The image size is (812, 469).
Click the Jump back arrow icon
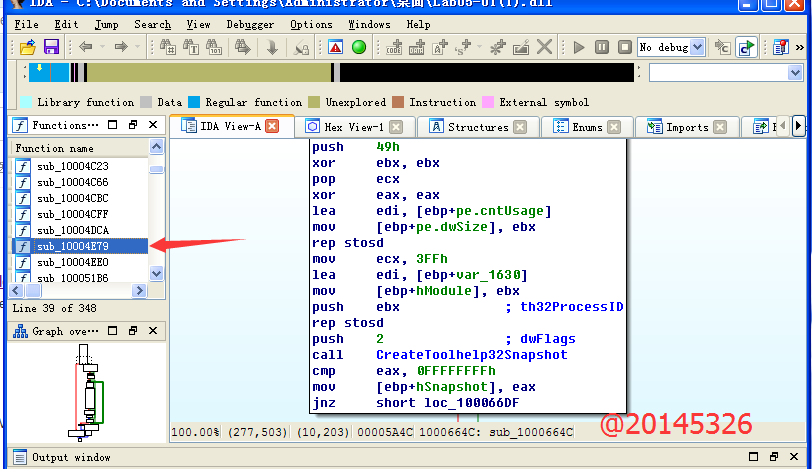click(86, 47)
